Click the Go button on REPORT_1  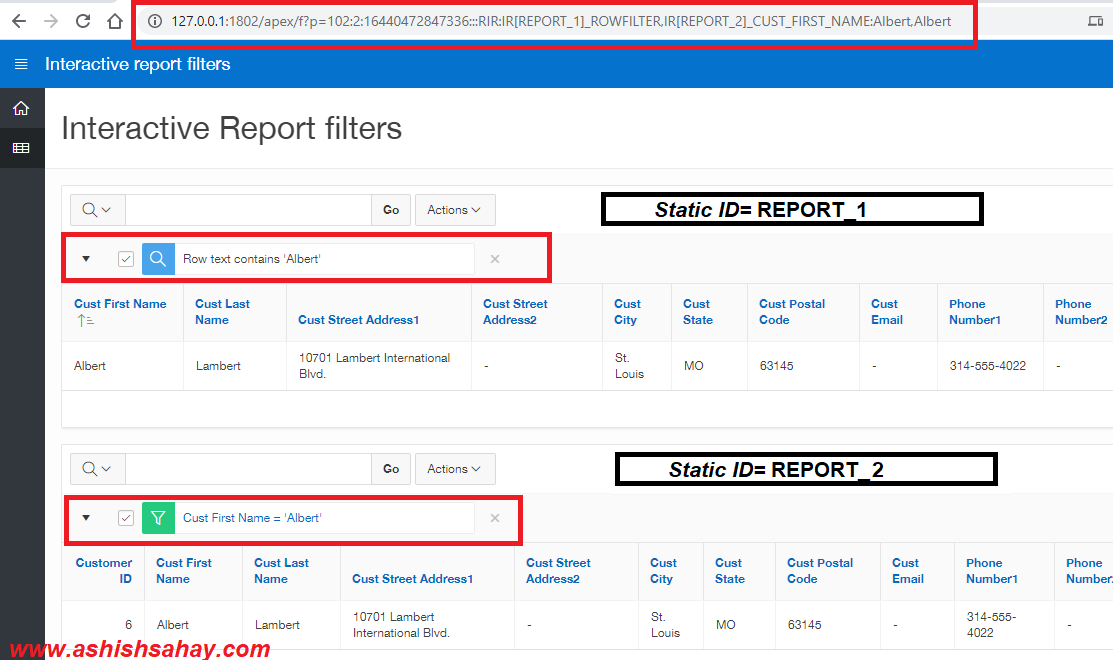pyautogui.click(x=390, y=209)
